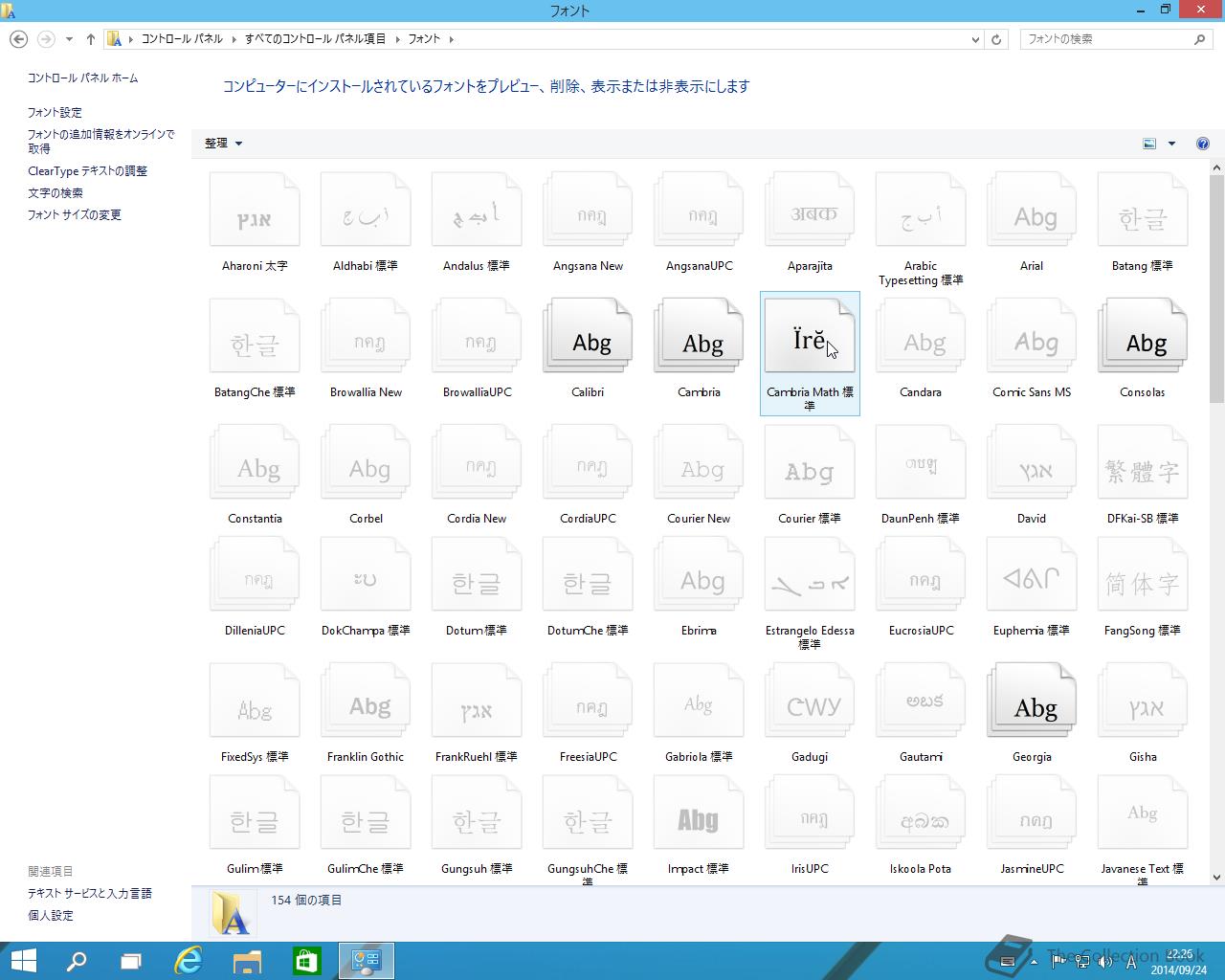This screenshot has width=1225, height=980.
Task: Open フォント サイズの変更 link
Action: pos(75,214)
